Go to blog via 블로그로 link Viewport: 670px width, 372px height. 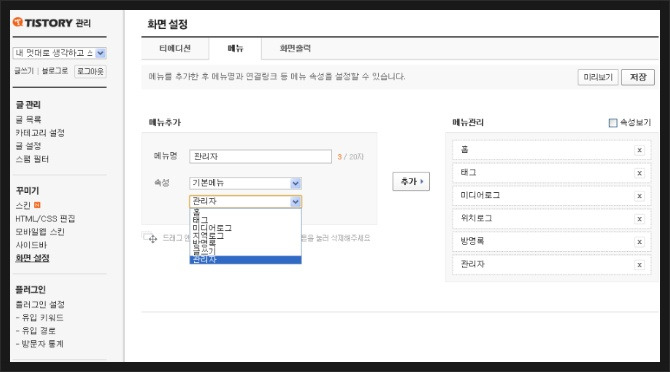55,71
